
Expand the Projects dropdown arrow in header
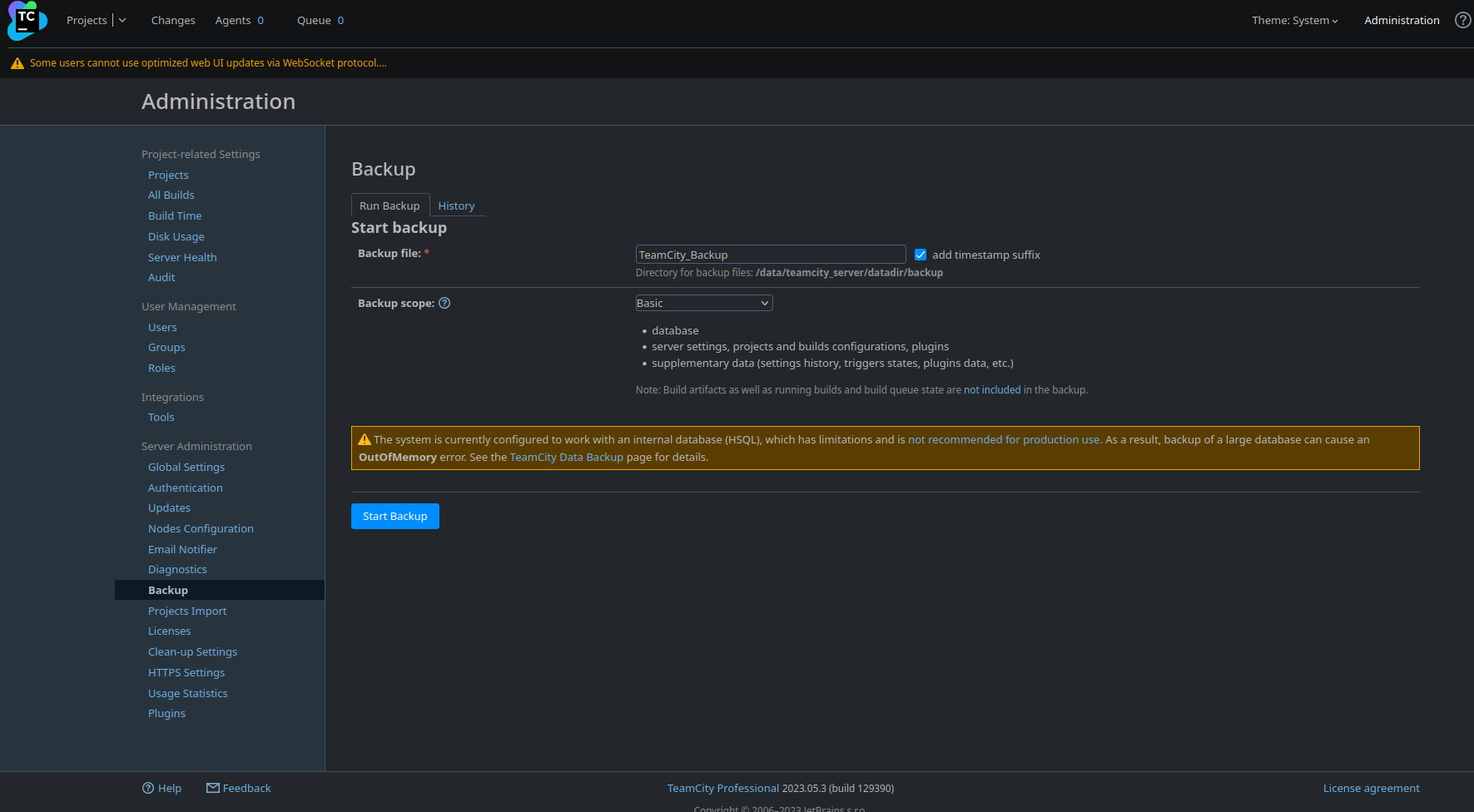pyautogui.click(x=122, y=20)
